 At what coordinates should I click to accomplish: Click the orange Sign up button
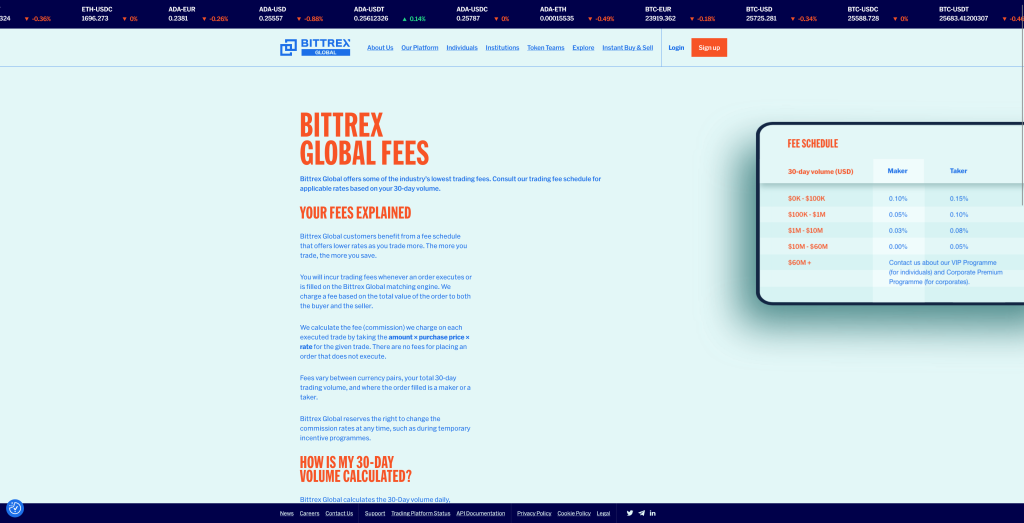pos(709,48)
